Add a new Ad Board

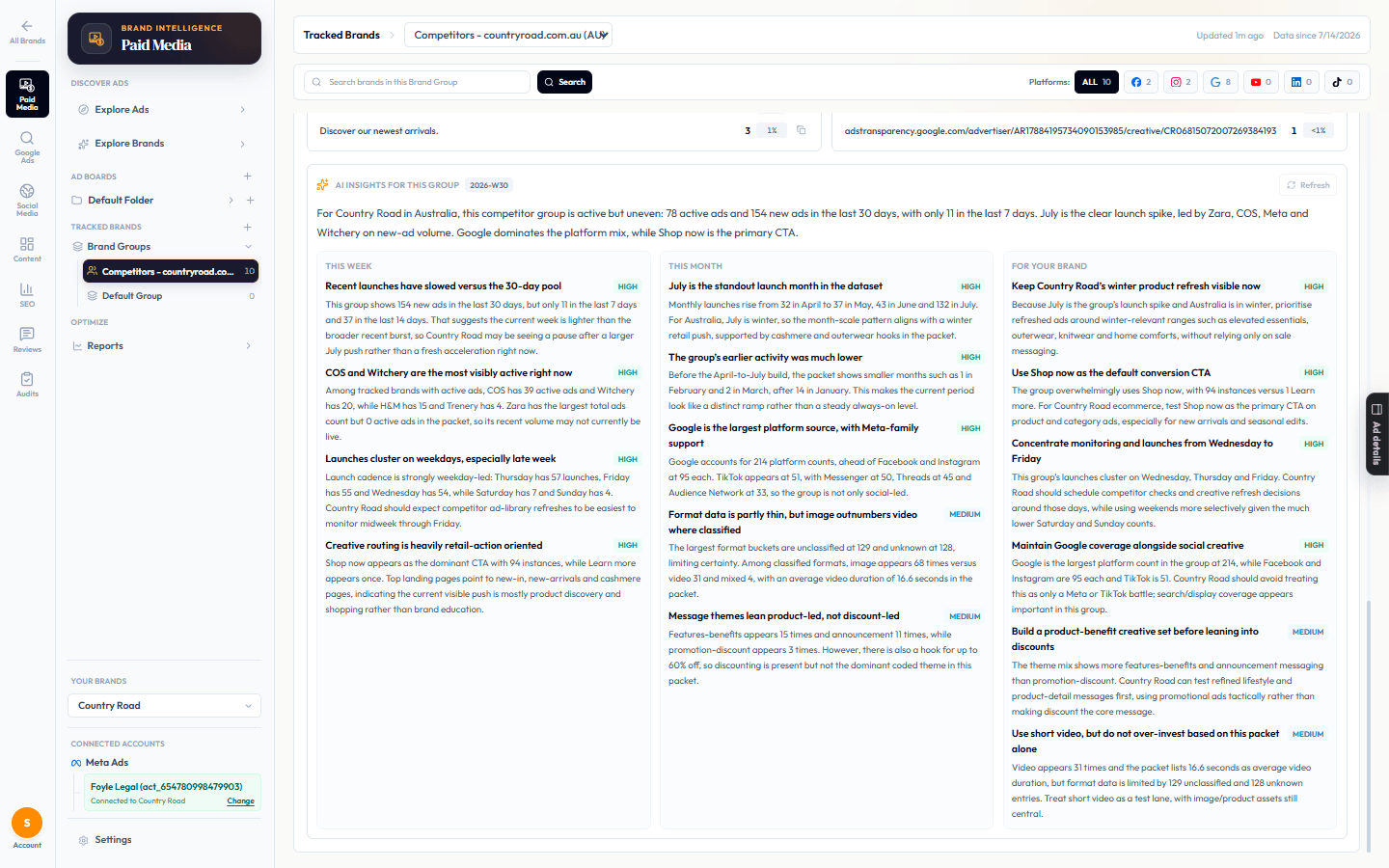248,176
